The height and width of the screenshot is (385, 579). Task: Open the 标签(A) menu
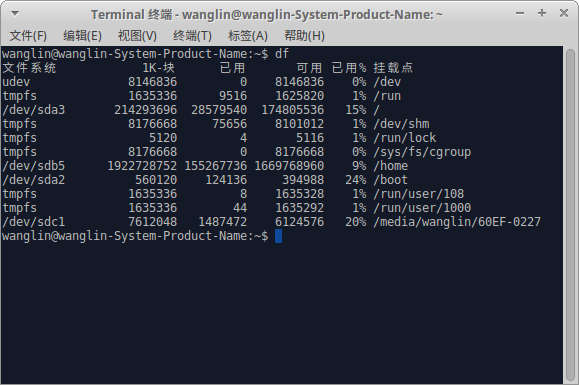248,36
